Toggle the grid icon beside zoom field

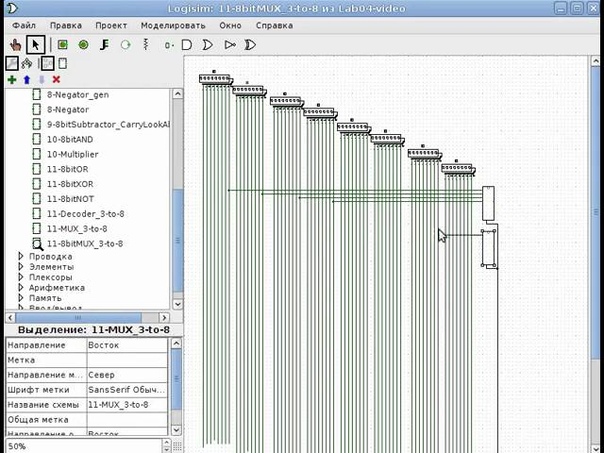177,445
